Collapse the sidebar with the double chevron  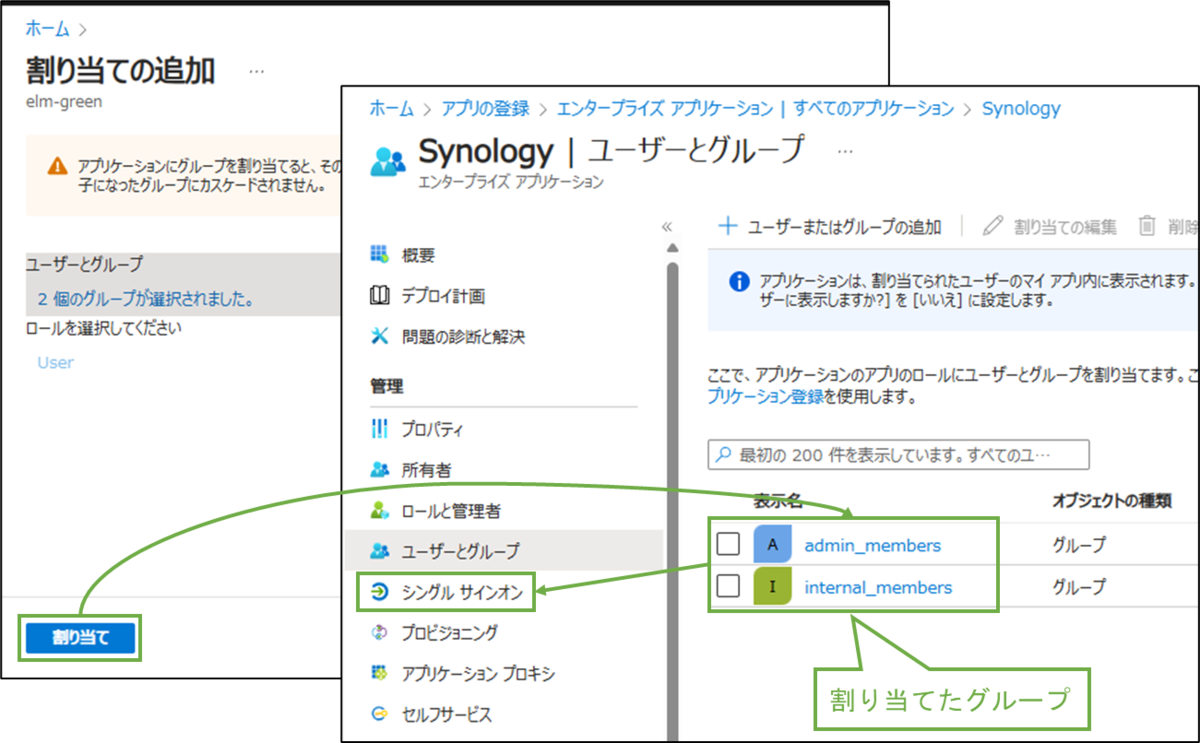click(667, 226)
